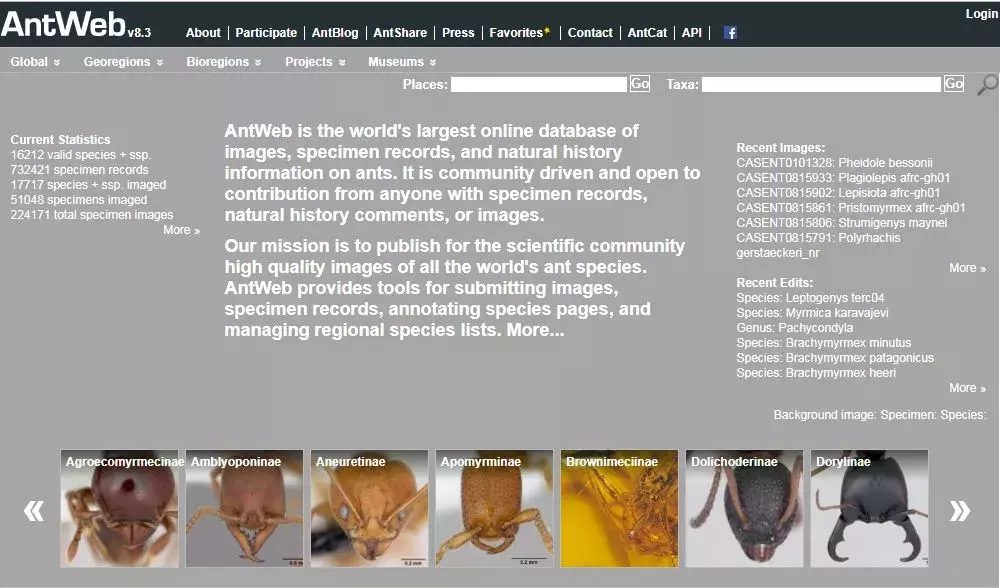Open CASENT0815791 Polyrhachis gerstaeckeri_nr image
This screenshot has height=588, width=1000.
818,245
